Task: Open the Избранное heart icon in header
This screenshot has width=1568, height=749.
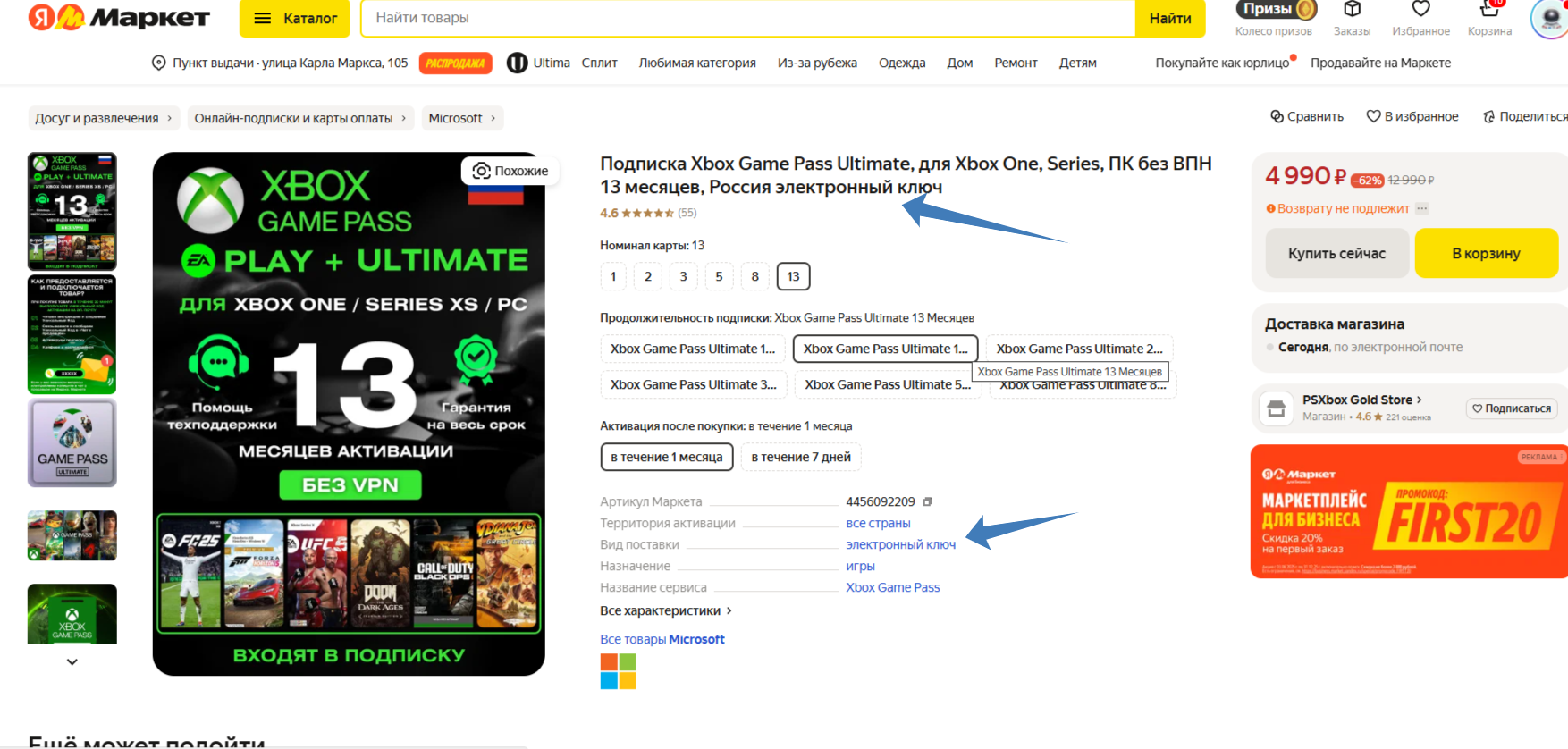Action: (1420, 18)
